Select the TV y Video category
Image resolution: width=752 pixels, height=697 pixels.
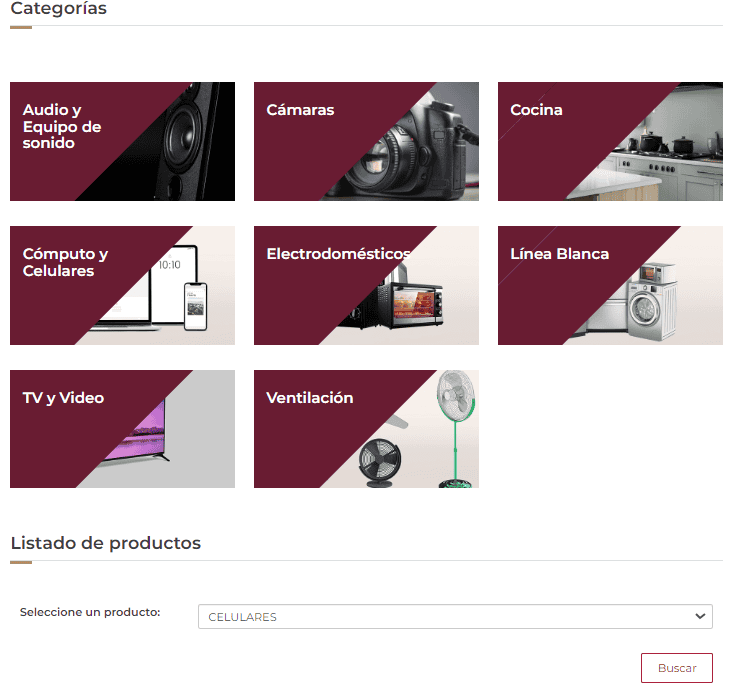coord(122,429)
